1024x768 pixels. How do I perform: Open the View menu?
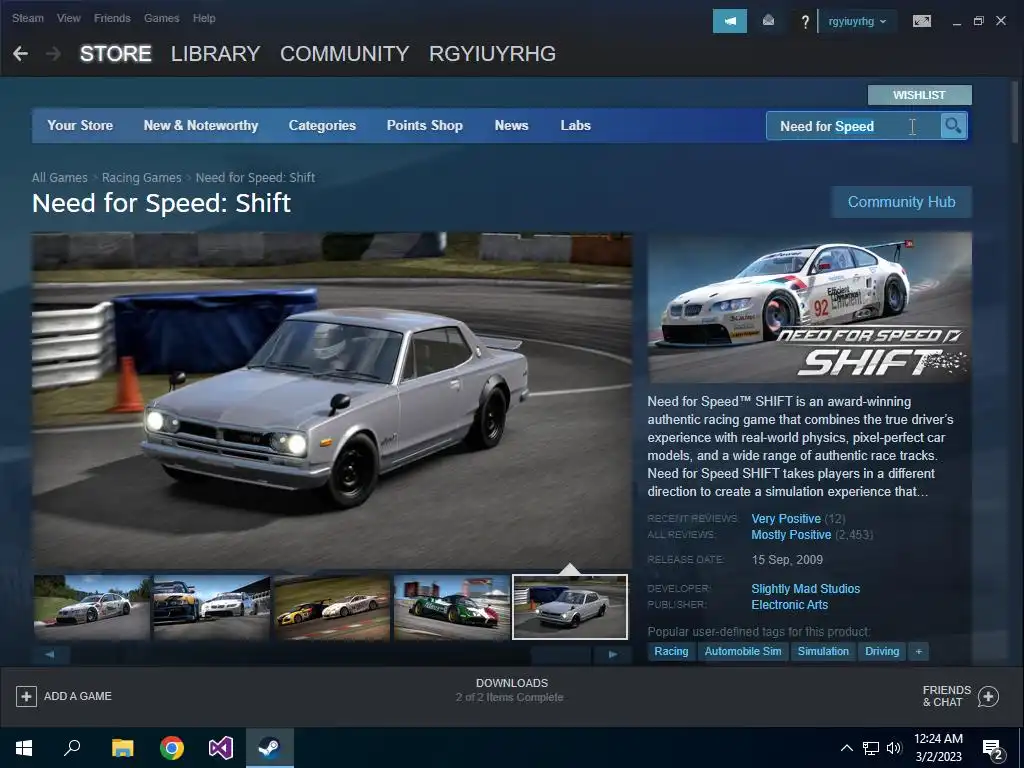(69, 18)
